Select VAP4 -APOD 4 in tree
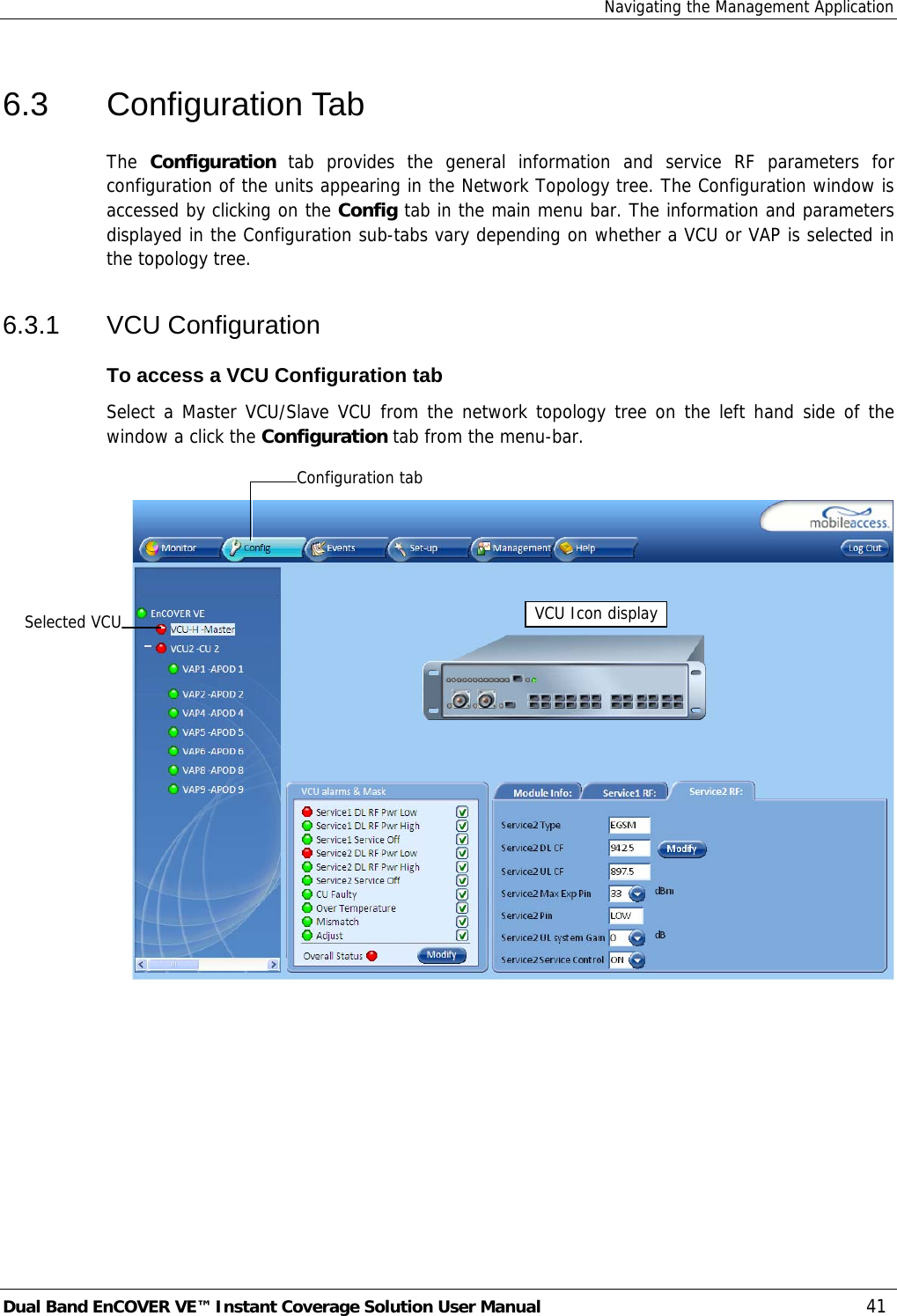 coord(213,713)
